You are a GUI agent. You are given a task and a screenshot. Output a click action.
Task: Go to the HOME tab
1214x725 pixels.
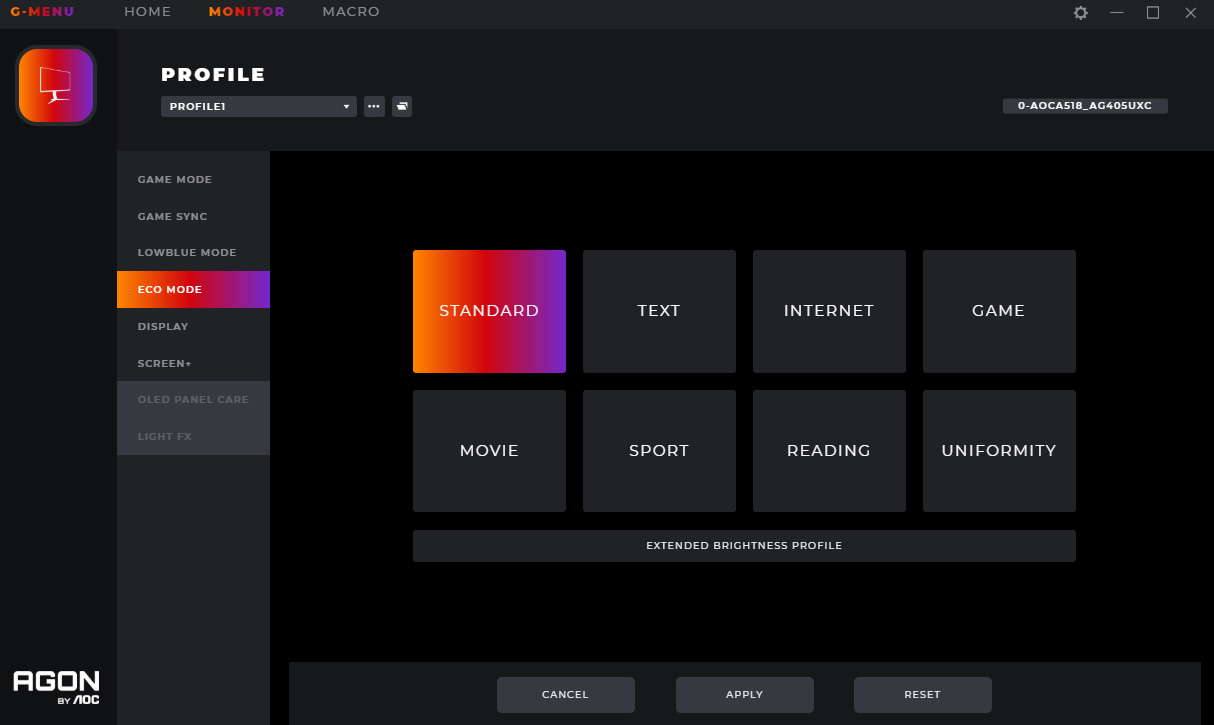tap(147, 12)
